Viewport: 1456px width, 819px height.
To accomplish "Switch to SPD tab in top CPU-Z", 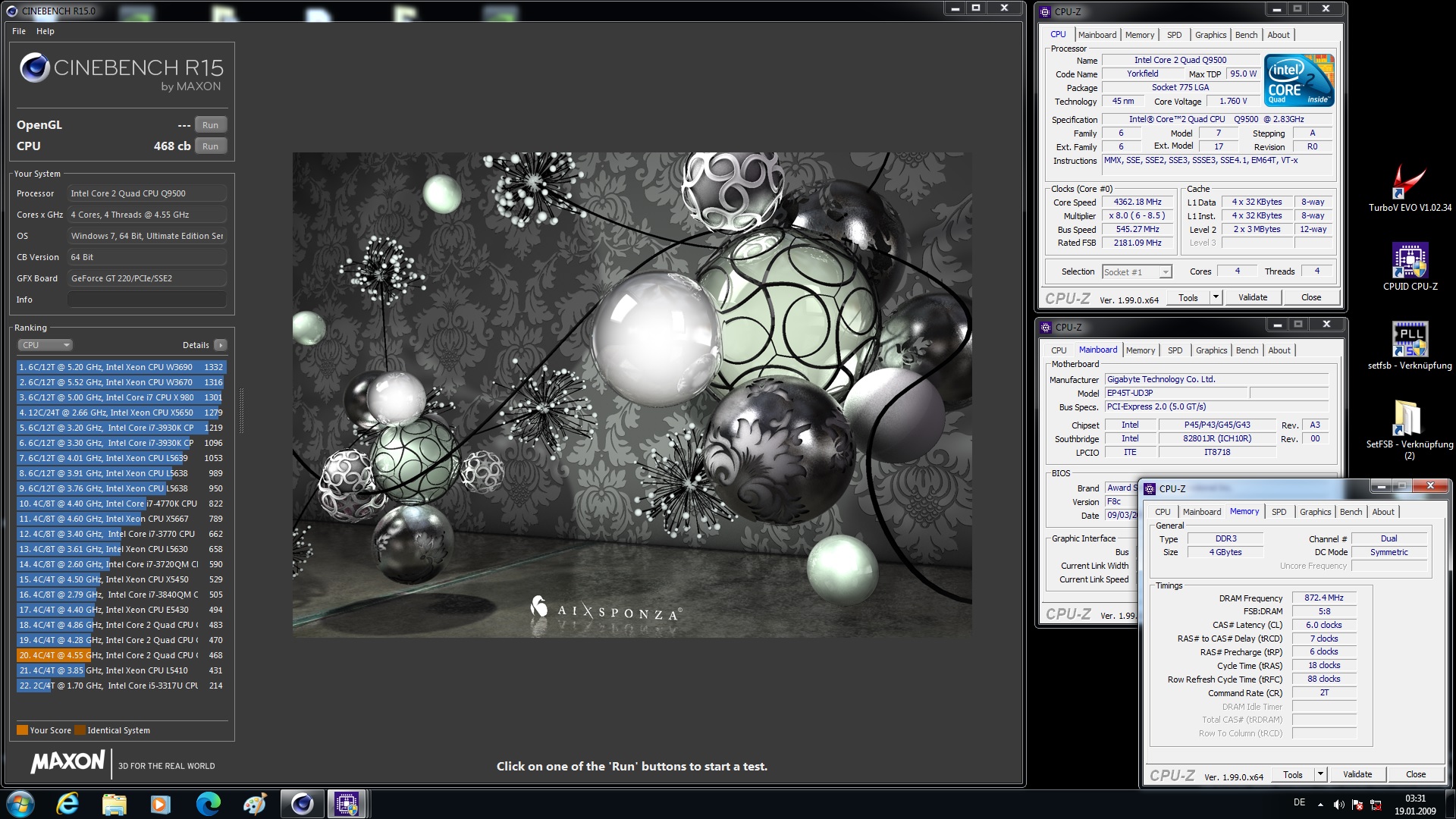I will (1174, 35).
